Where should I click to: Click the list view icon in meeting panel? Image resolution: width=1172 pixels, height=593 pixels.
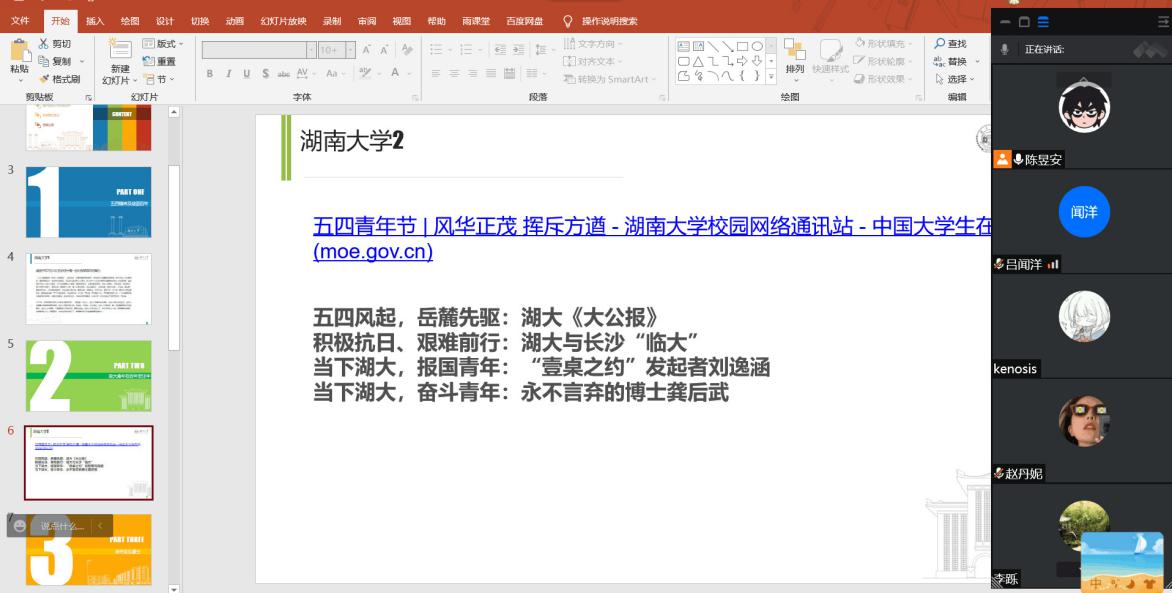pyautogui.click(x=1043, y=22)
